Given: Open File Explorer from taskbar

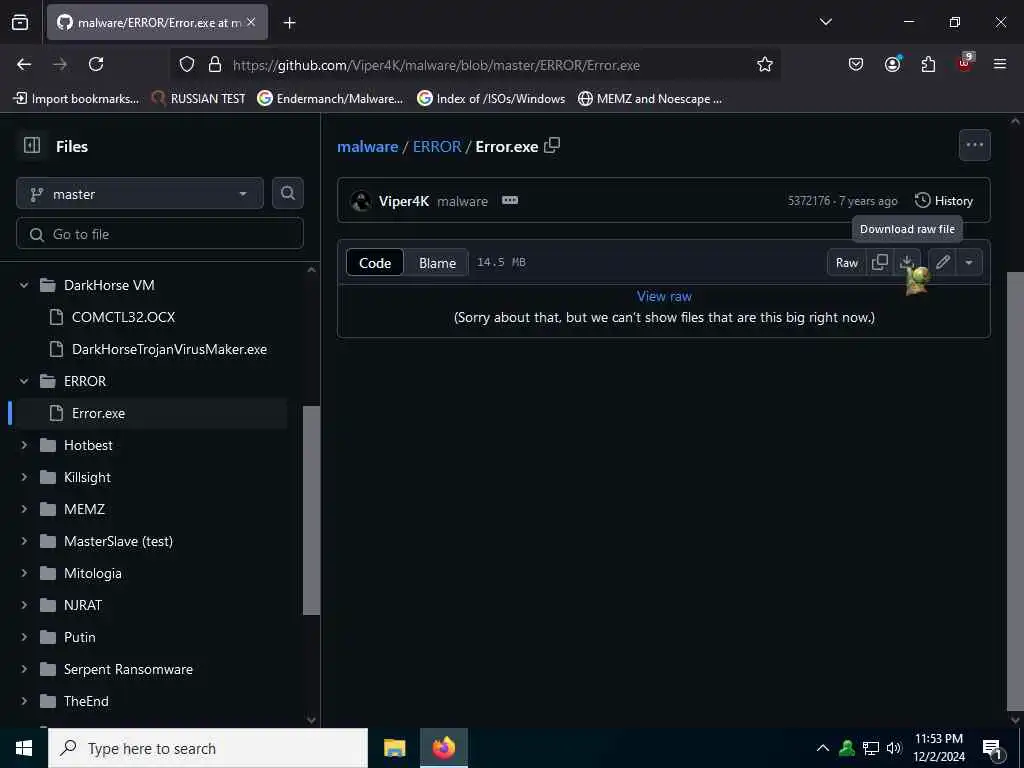Looking at the screenshot, I should pos(394,748).
